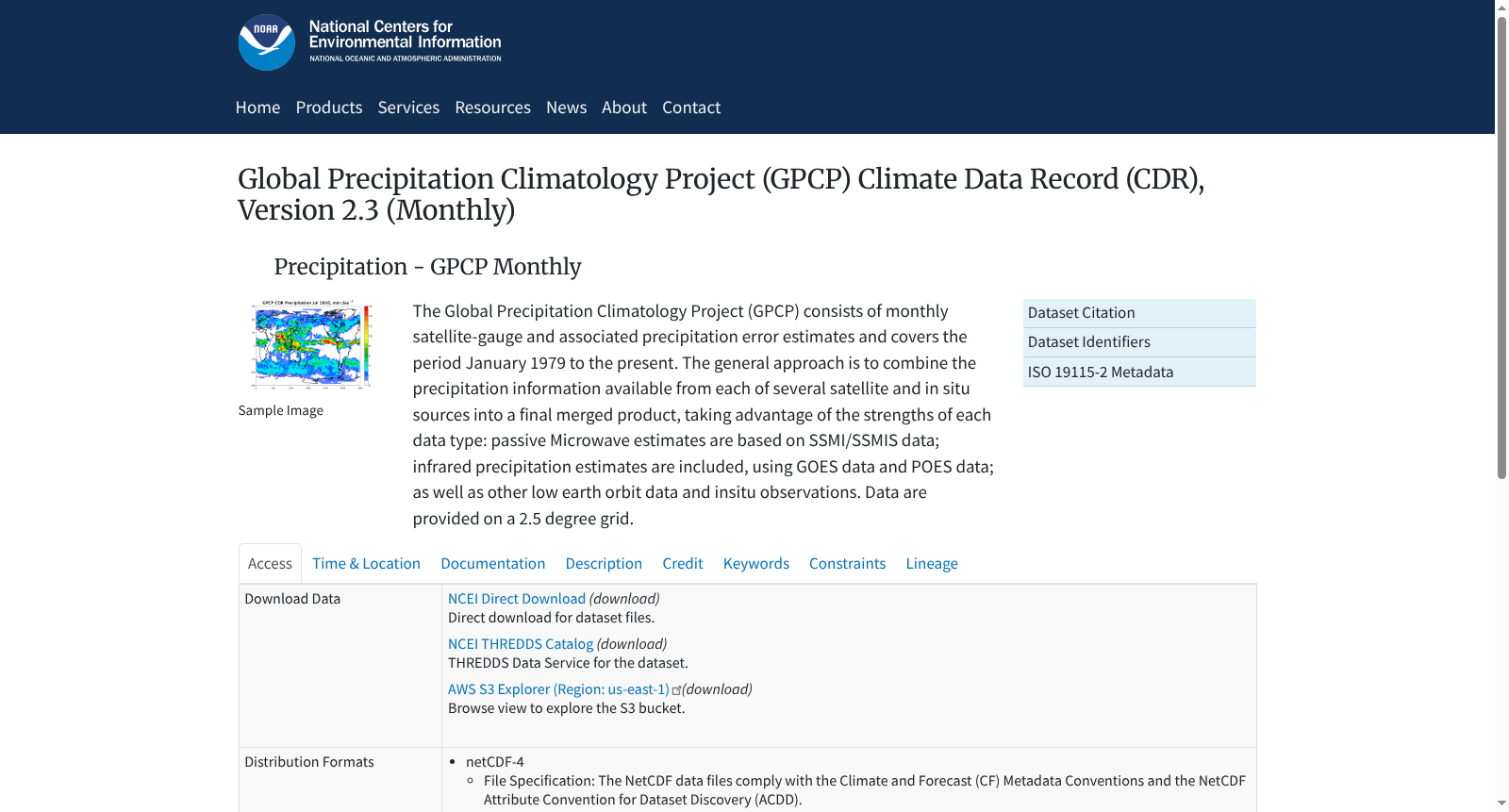Switch to the Lineage tab
Screen dimensions: 1509x812
[x=932, y=563]
